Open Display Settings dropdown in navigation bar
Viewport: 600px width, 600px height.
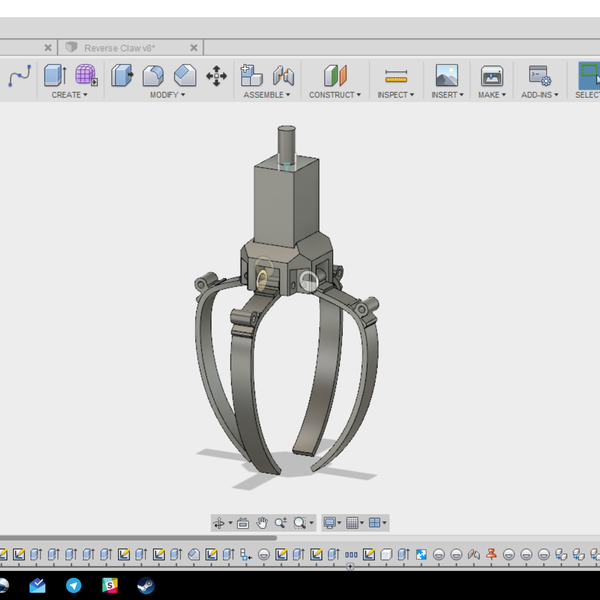[x=331, y=523]
